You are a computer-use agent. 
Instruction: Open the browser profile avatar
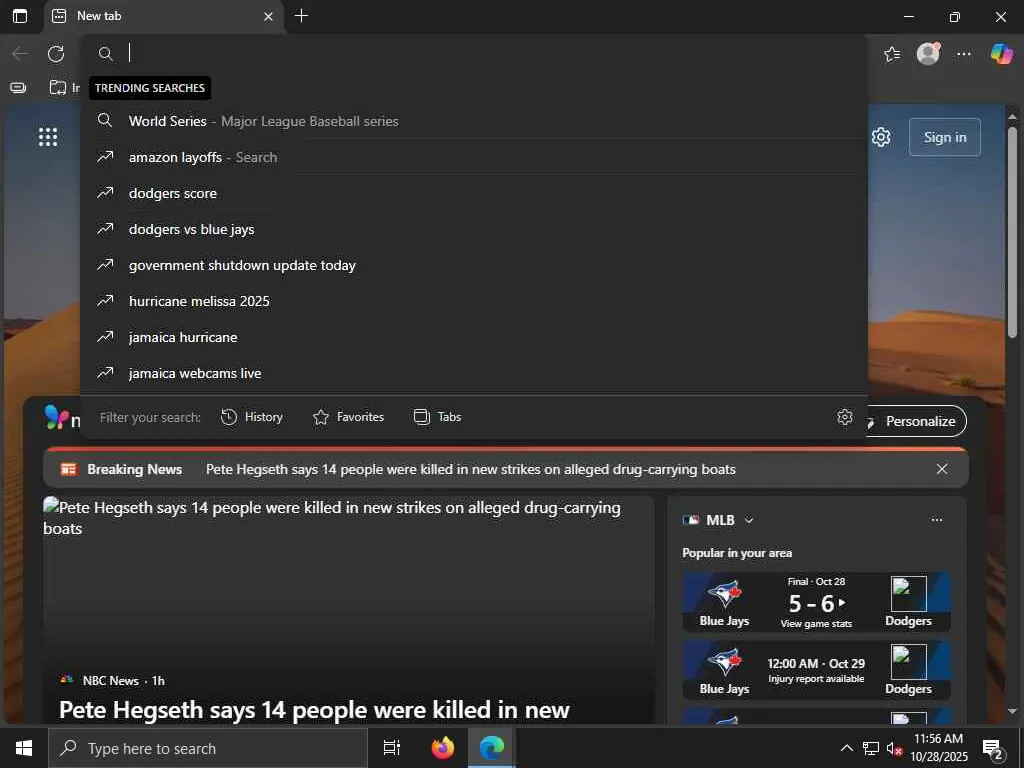[928, 54]
